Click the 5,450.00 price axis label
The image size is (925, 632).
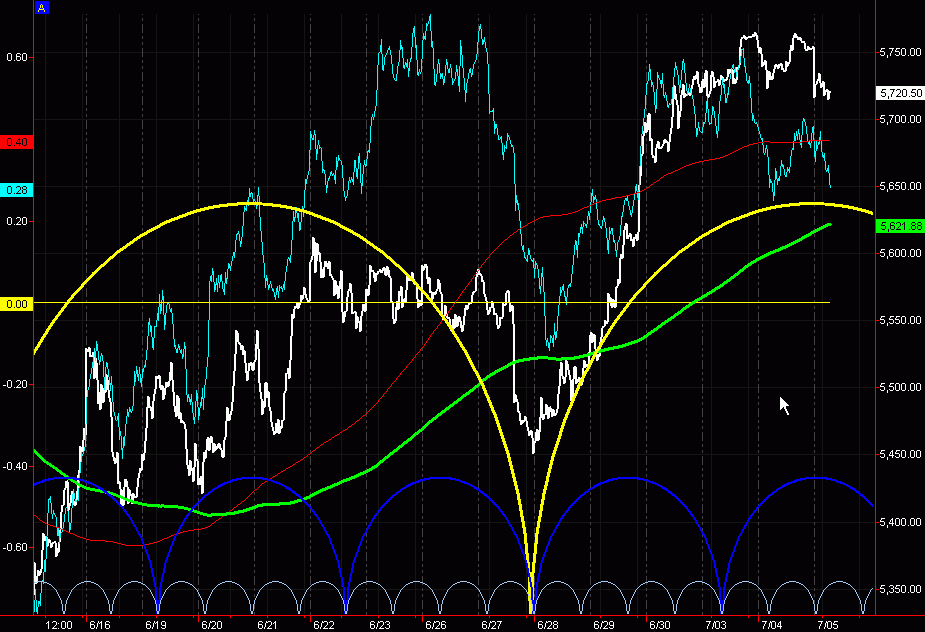[x=900, y=454]
